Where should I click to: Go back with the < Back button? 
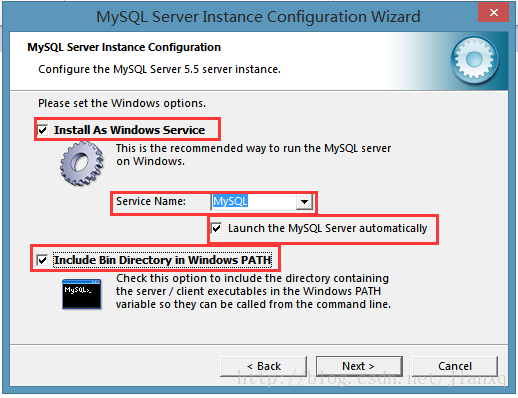pos(264,366)
